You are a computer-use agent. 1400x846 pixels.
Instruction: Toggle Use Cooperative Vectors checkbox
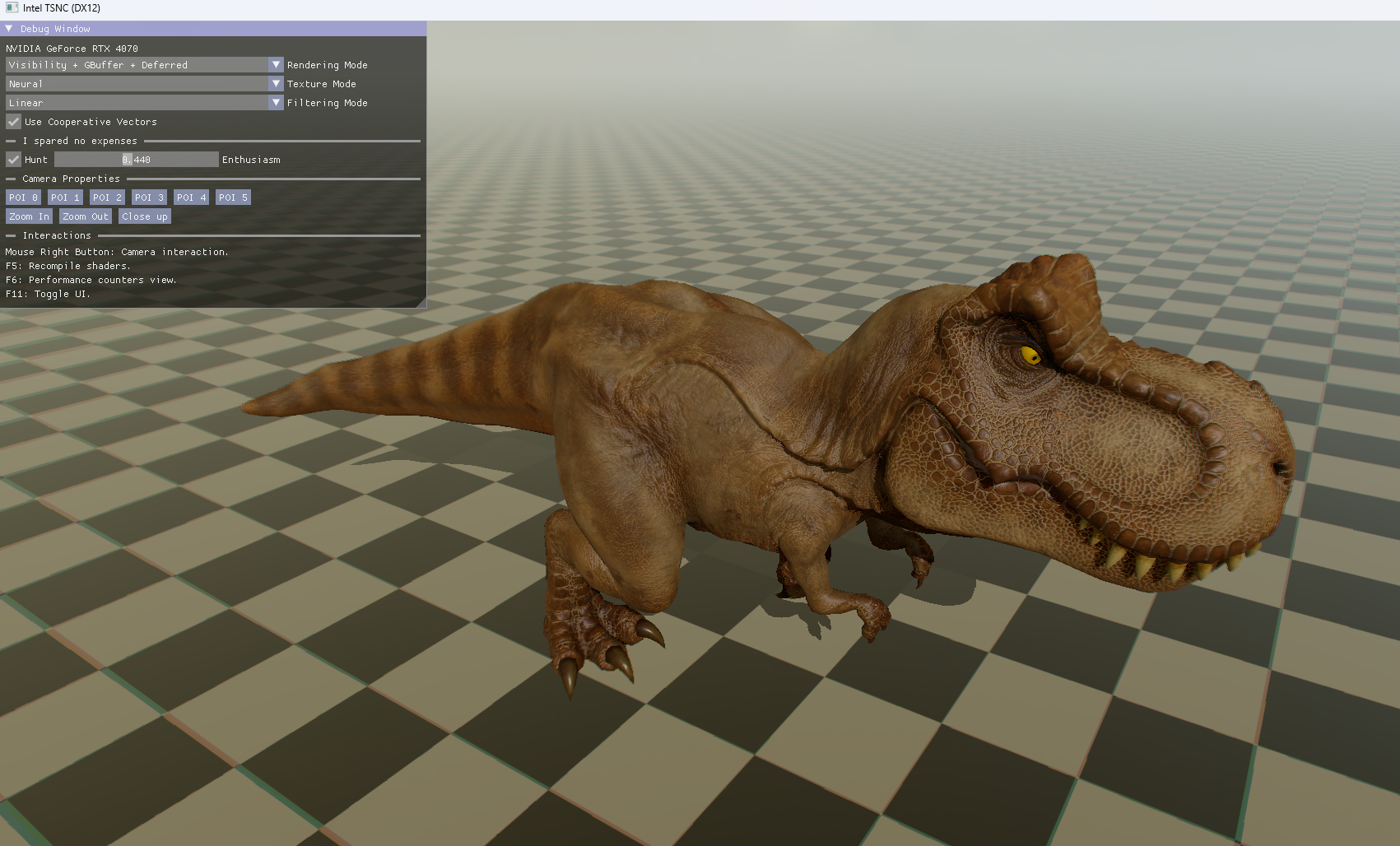click(x=14, y=122)
